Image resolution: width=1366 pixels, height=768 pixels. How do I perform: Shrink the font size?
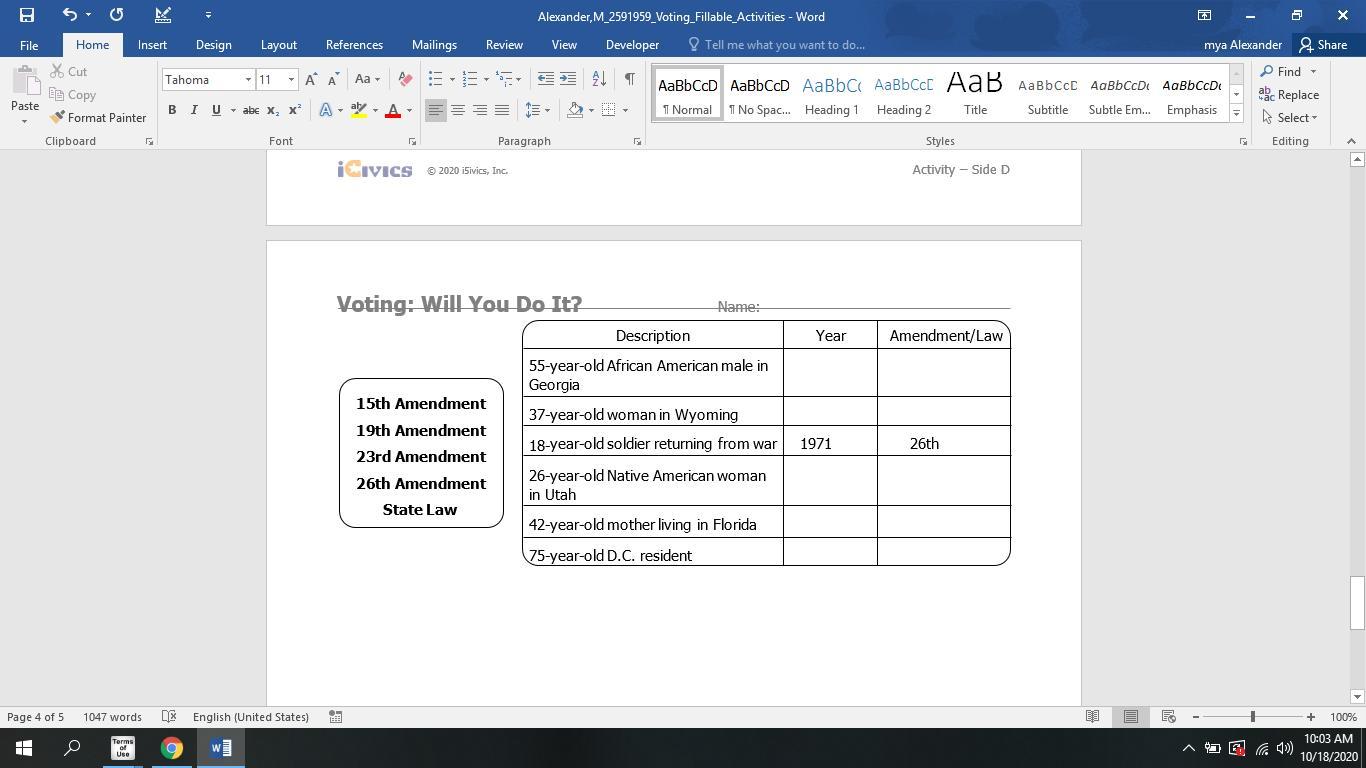click(x=333, y=80)
